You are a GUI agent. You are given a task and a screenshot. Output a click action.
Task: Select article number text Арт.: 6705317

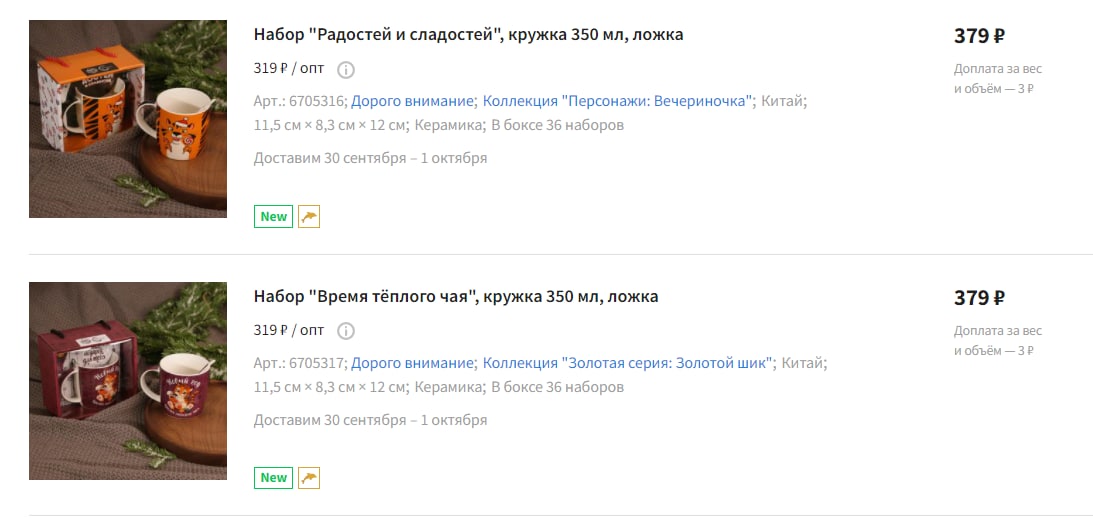point(300,363)
